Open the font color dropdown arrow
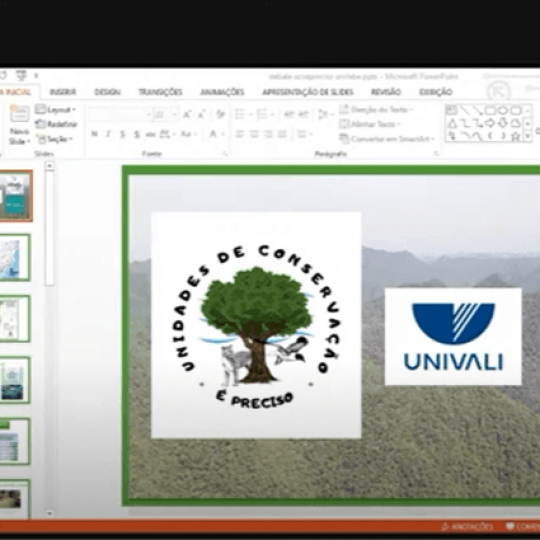 tap(223, 134)
